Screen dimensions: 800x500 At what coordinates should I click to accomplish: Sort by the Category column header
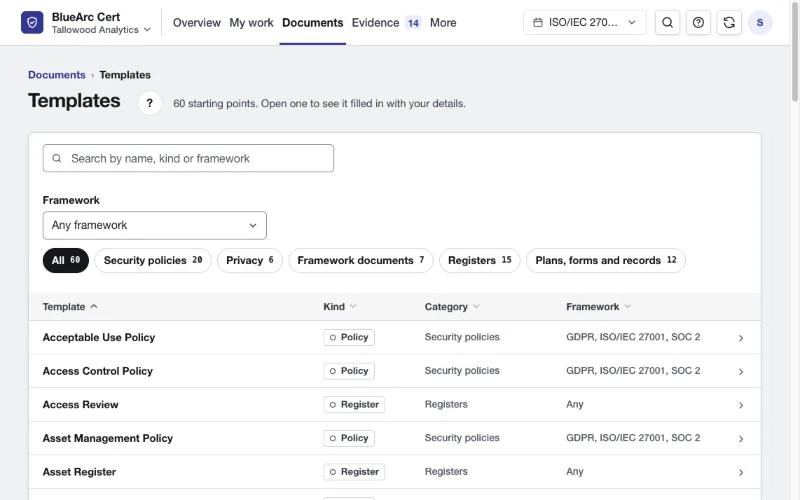tap(452, 307)
